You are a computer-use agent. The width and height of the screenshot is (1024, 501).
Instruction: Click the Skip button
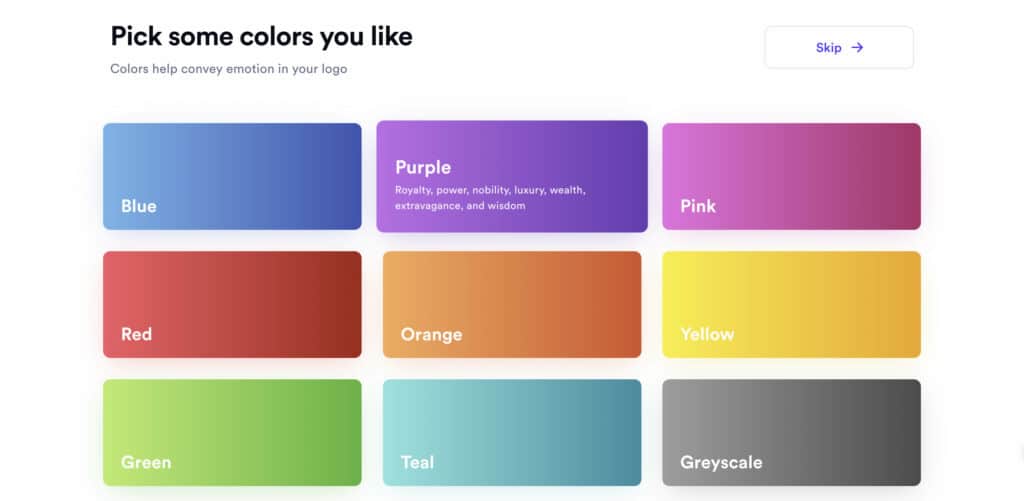coord(839,48)
